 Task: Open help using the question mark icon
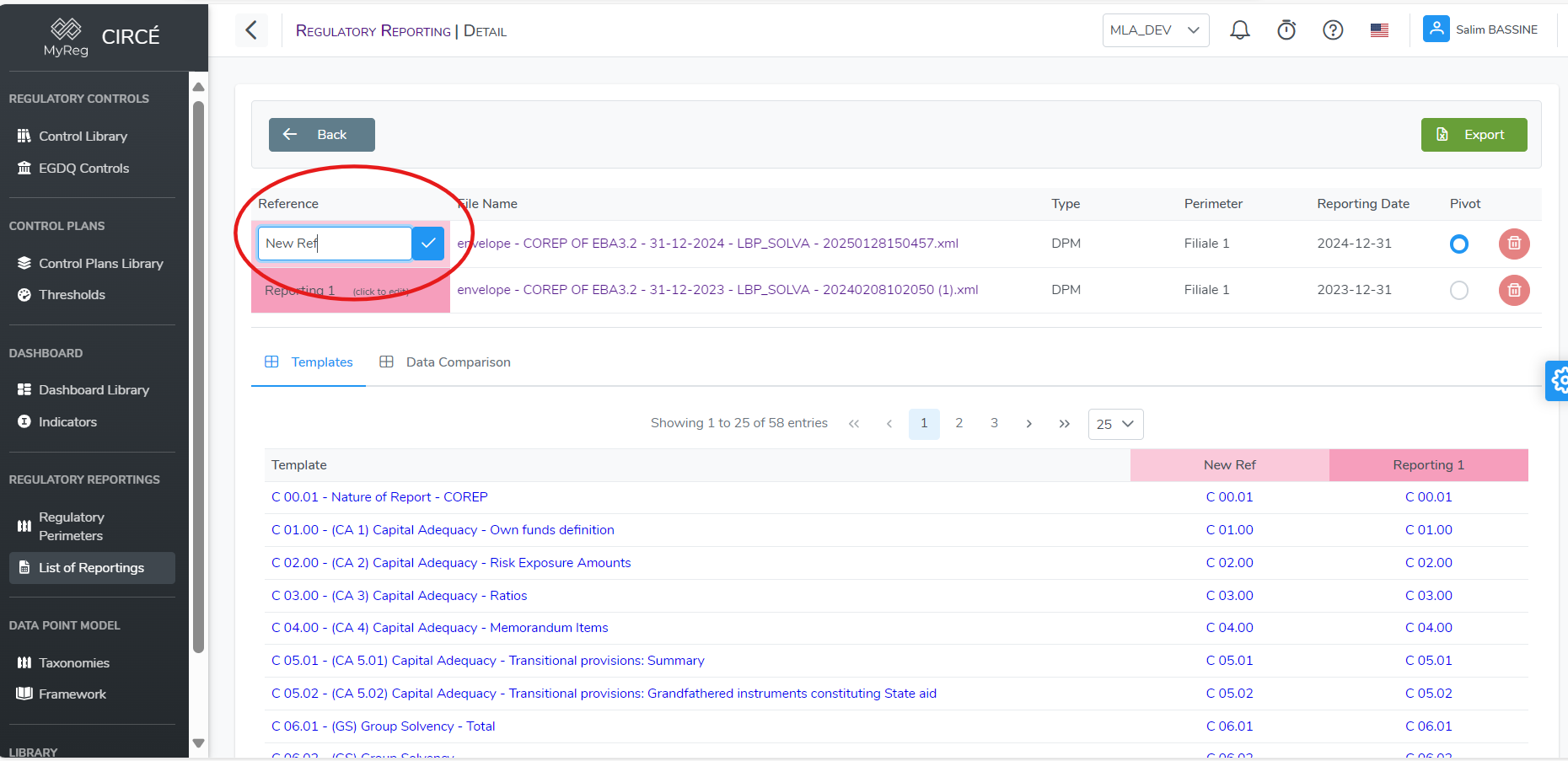pos(1333,29)
